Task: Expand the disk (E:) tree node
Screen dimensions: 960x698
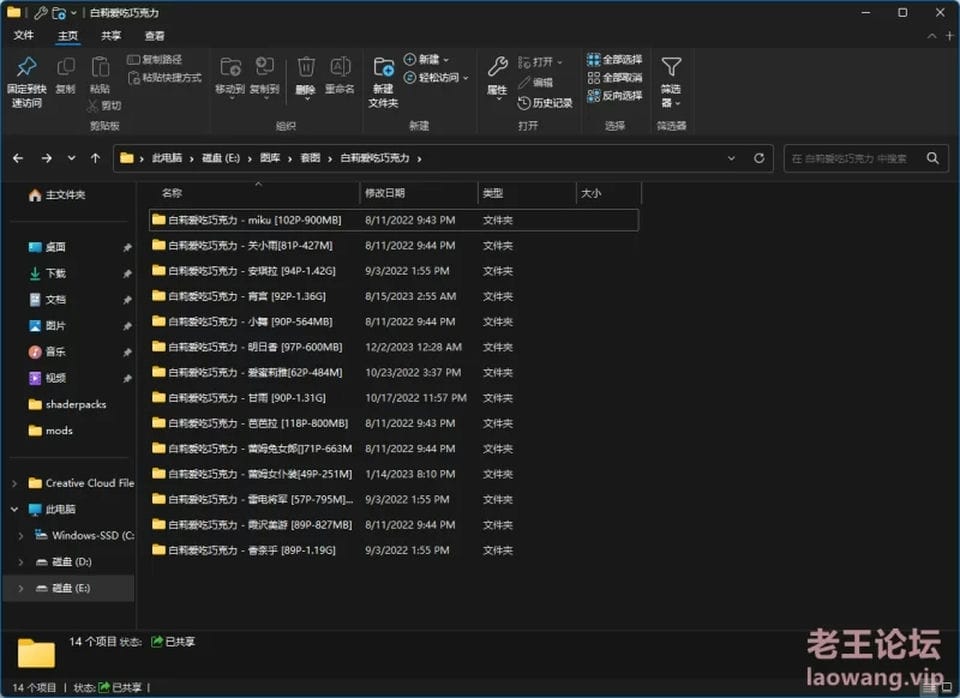Action: click(21, 588)
